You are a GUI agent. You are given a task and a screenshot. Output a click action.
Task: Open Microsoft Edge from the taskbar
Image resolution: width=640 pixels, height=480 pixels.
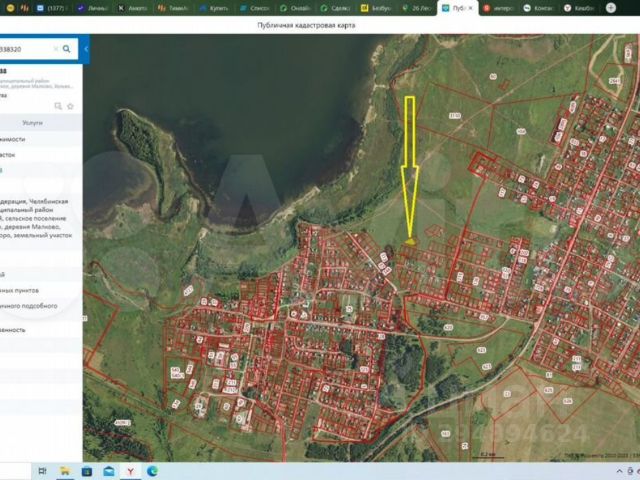(152, 470)
